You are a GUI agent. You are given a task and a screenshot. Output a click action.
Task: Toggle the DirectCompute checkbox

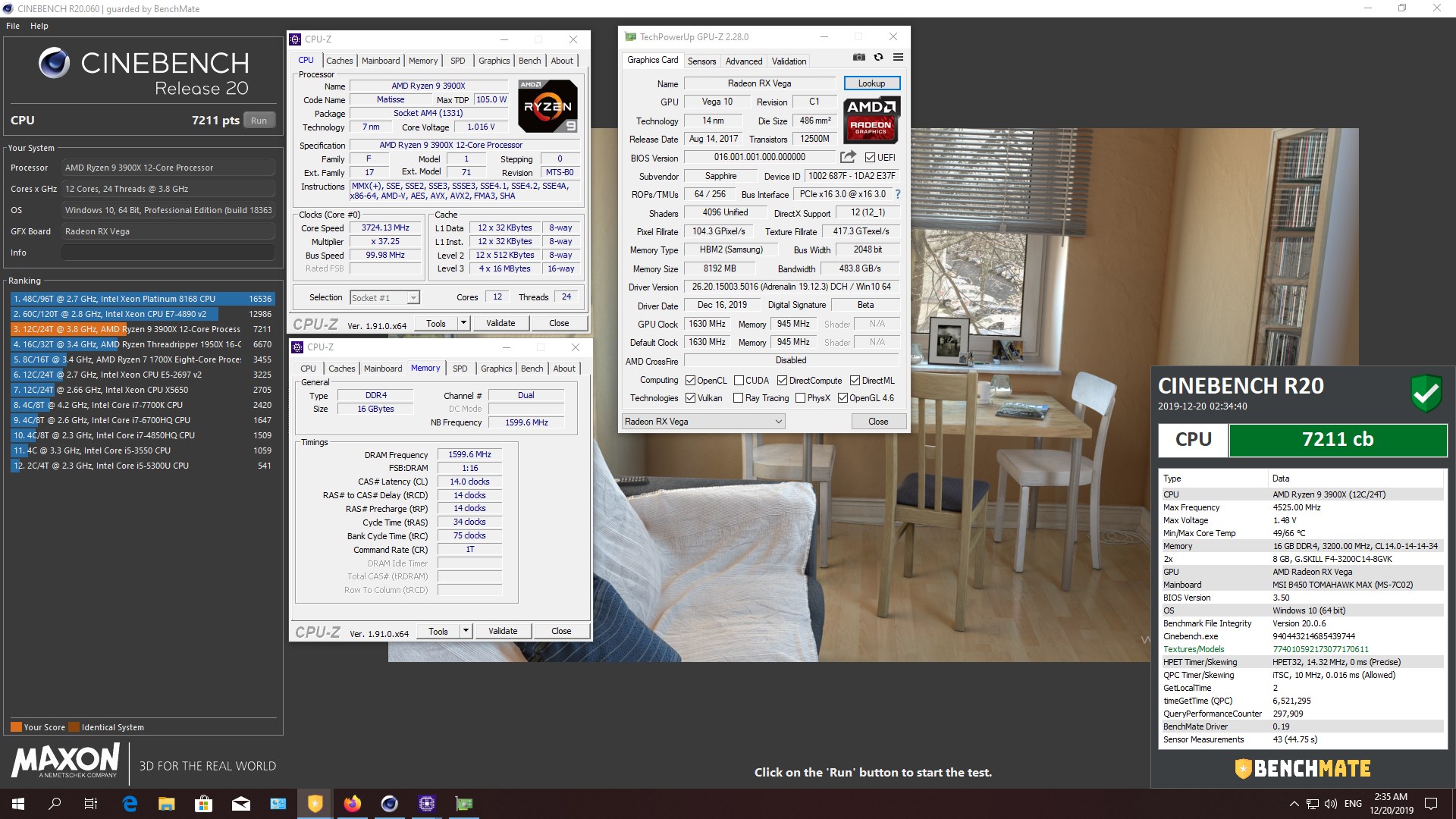coord(782,381)
